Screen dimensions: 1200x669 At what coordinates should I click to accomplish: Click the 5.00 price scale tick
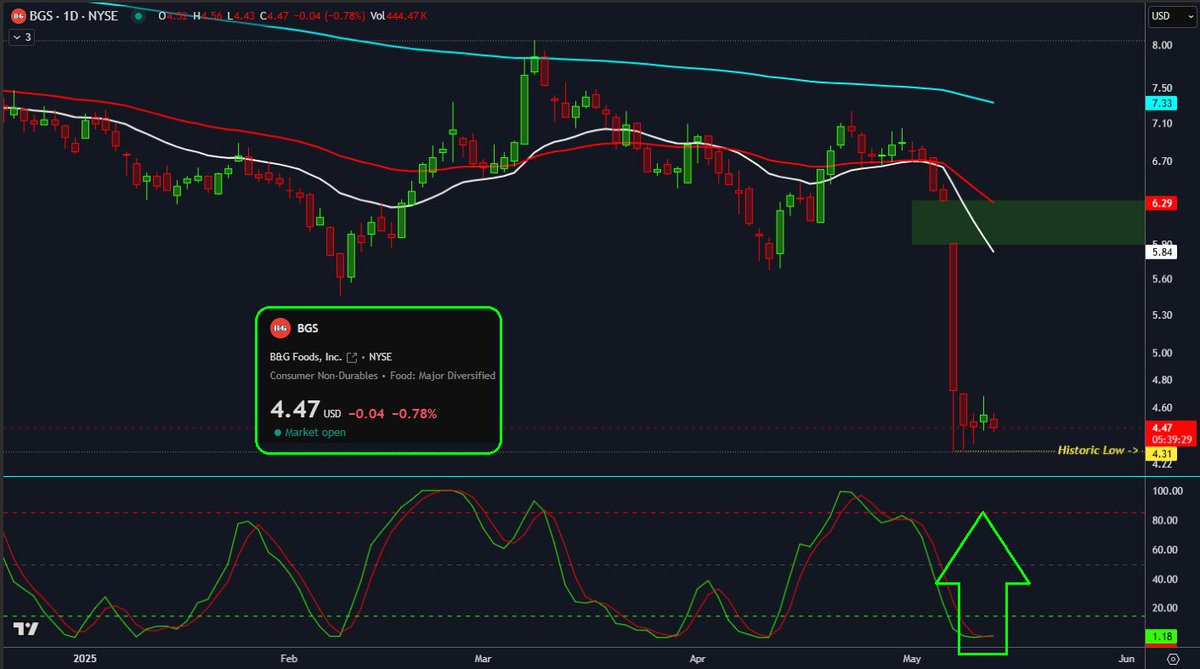coord(1161,353)
